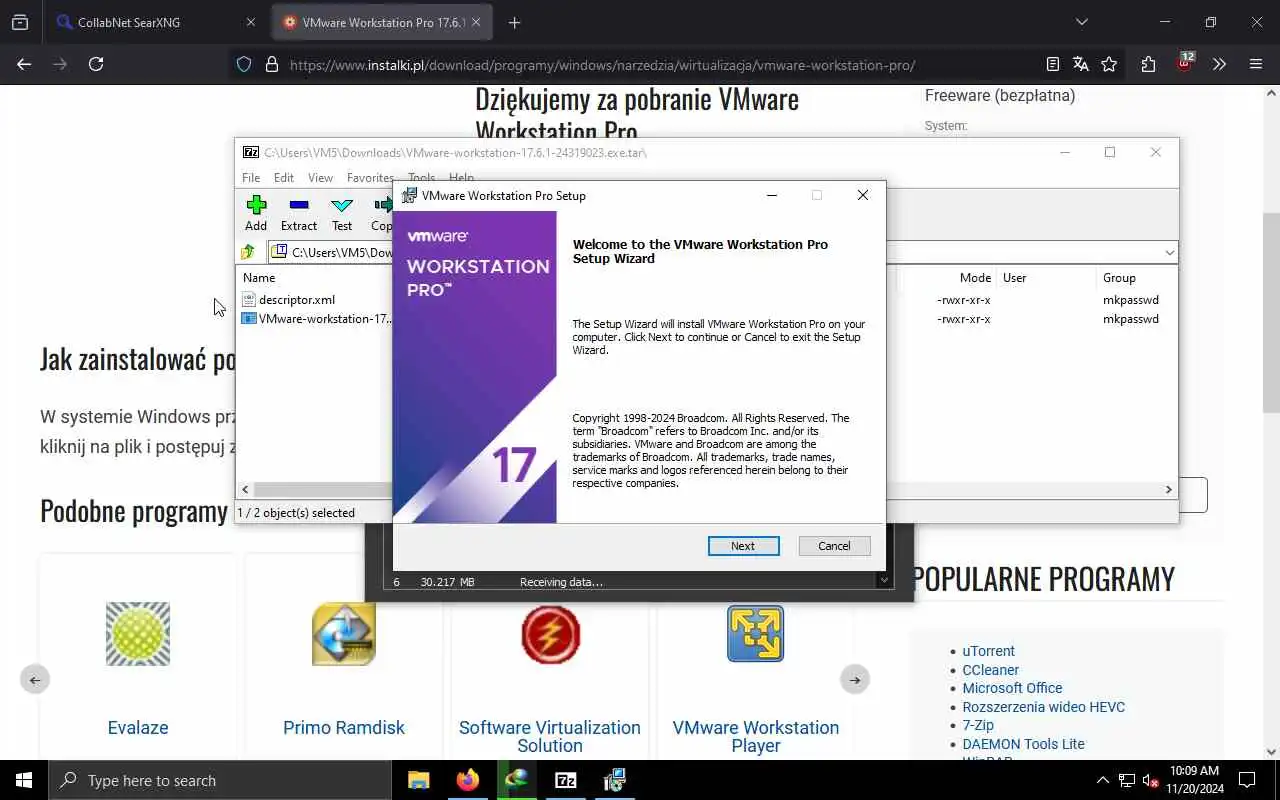Reload the current web page
Screen dimensions: 1280x800
tap(96, 64)
